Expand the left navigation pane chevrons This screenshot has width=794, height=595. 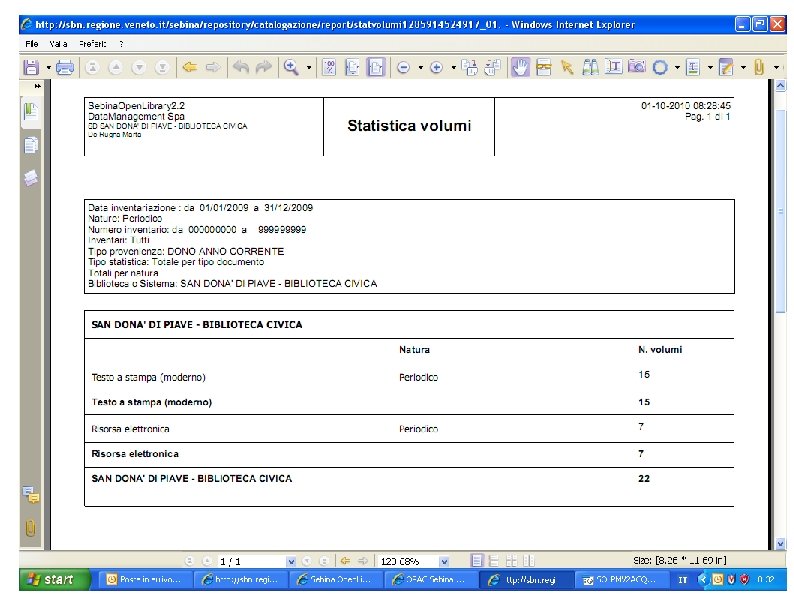(37, 86)
